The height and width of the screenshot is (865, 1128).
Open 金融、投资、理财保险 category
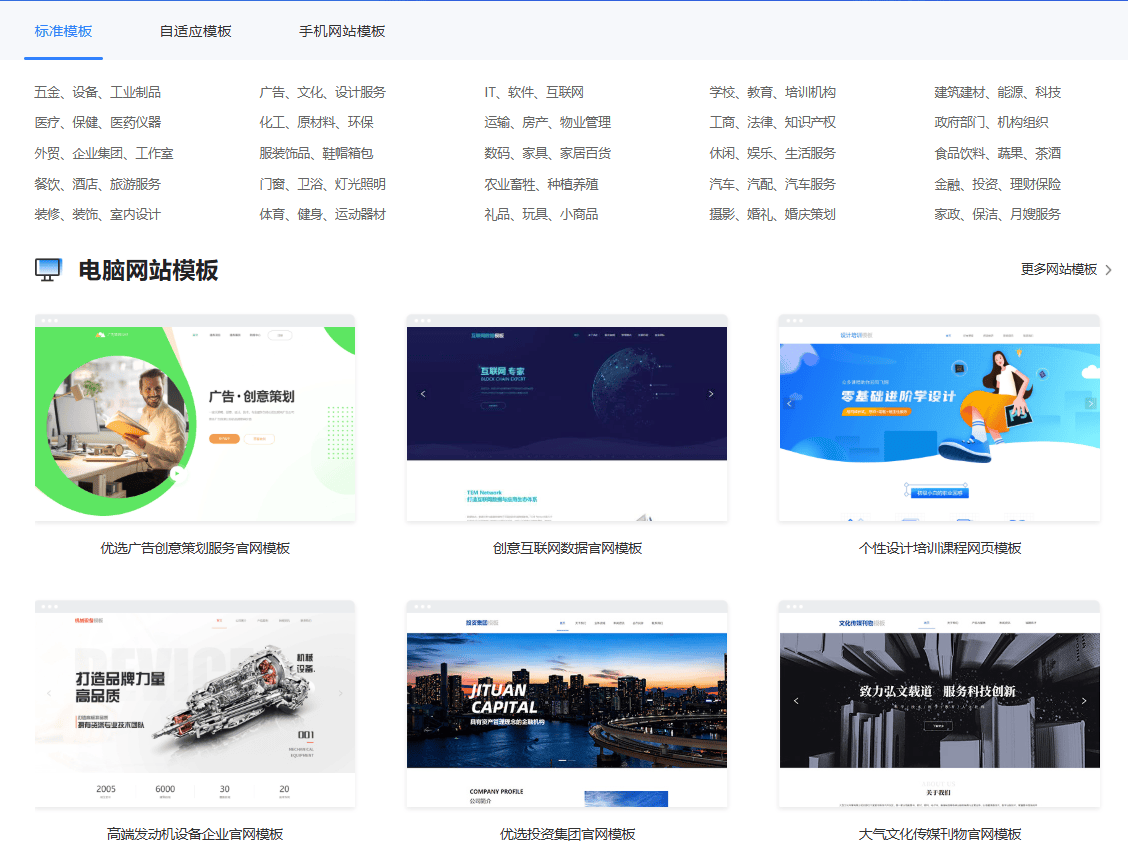(997, 184)
